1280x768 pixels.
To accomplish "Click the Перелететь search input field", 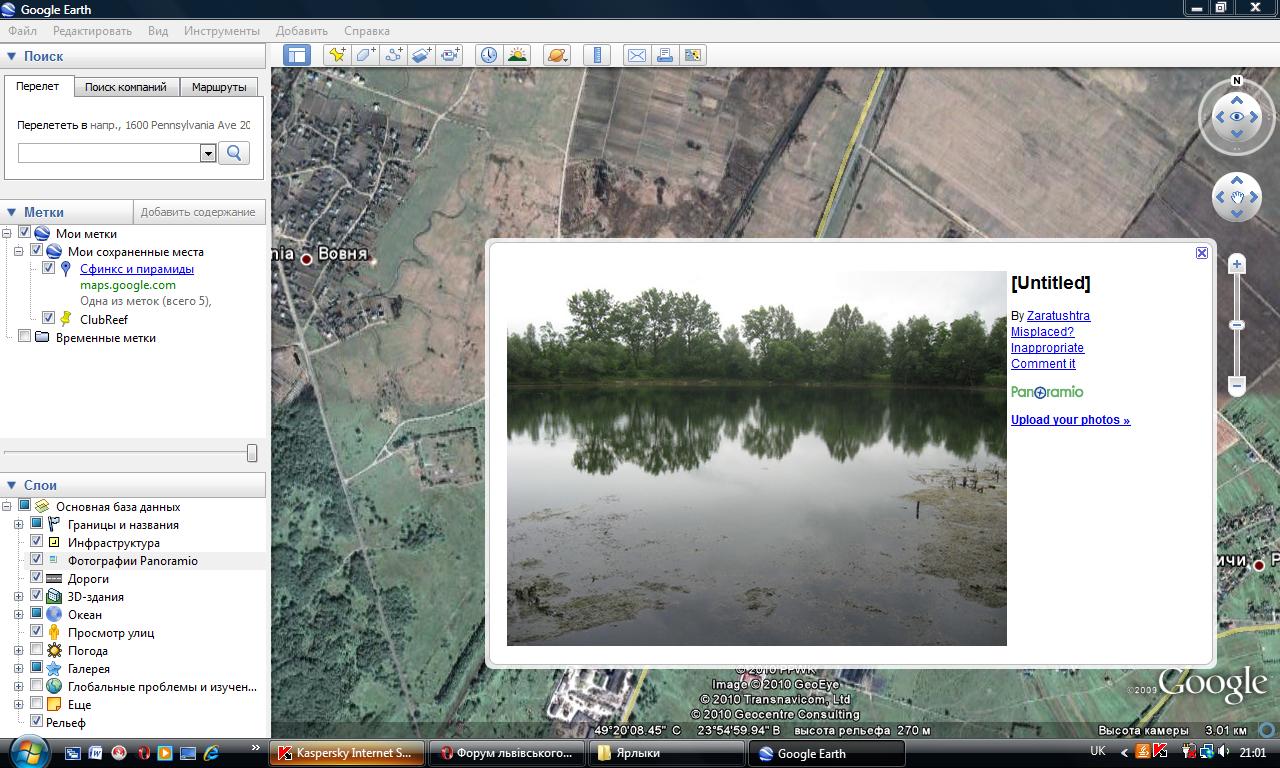I will tap(110, 153).
